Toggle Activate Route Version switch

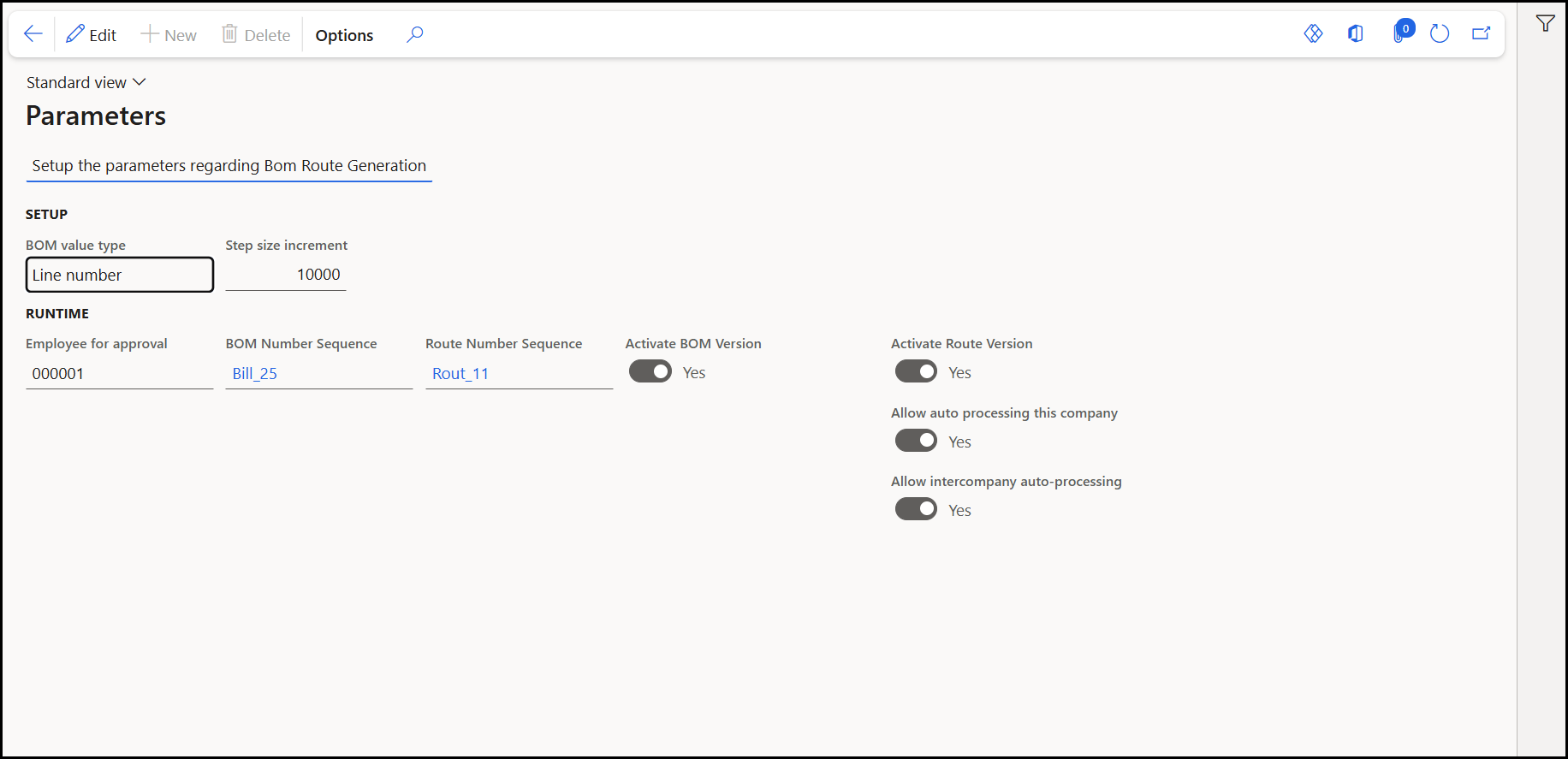pos(916,371)
